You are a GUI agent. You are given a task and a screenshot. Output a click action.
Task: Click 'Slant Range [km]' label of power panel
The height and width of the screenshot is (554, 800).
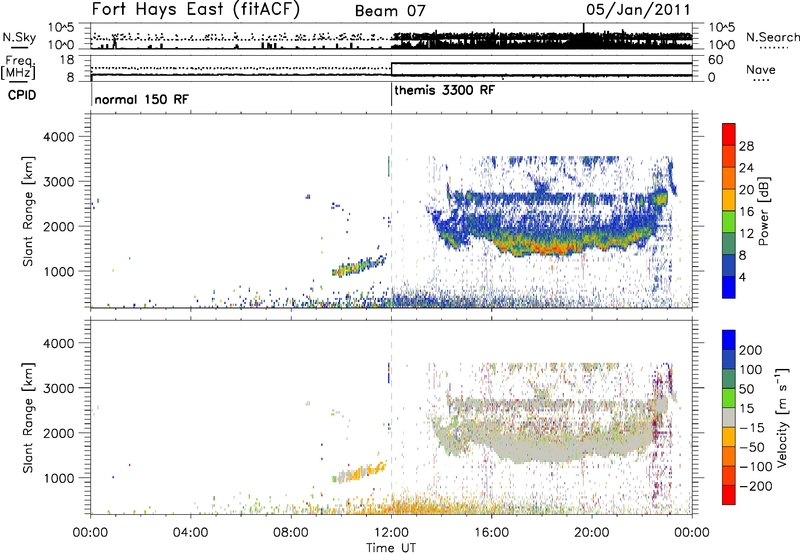pyautogui.click(x=29, y=211)
